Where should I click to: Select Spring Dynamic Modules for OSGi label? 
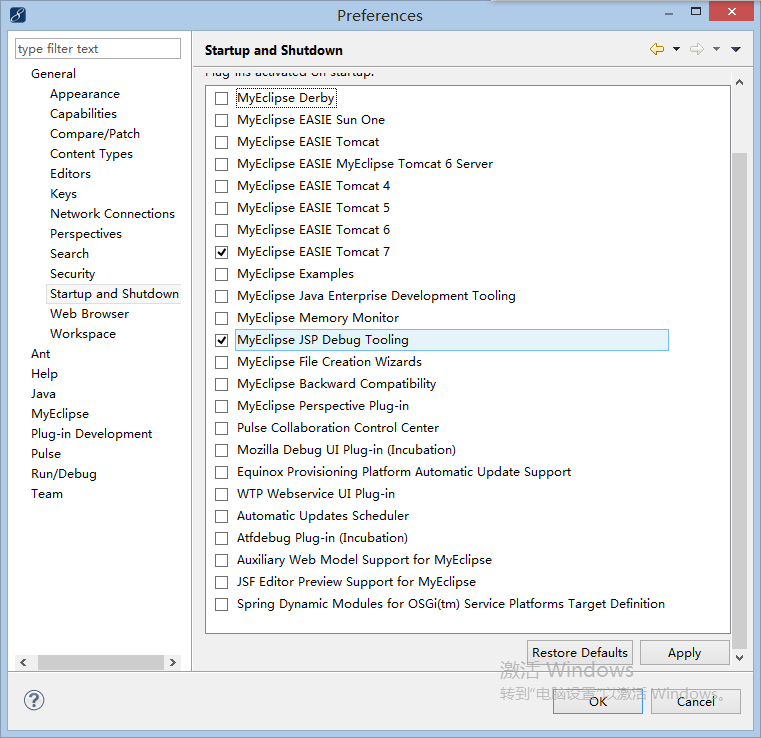click(x=451, y=604)
